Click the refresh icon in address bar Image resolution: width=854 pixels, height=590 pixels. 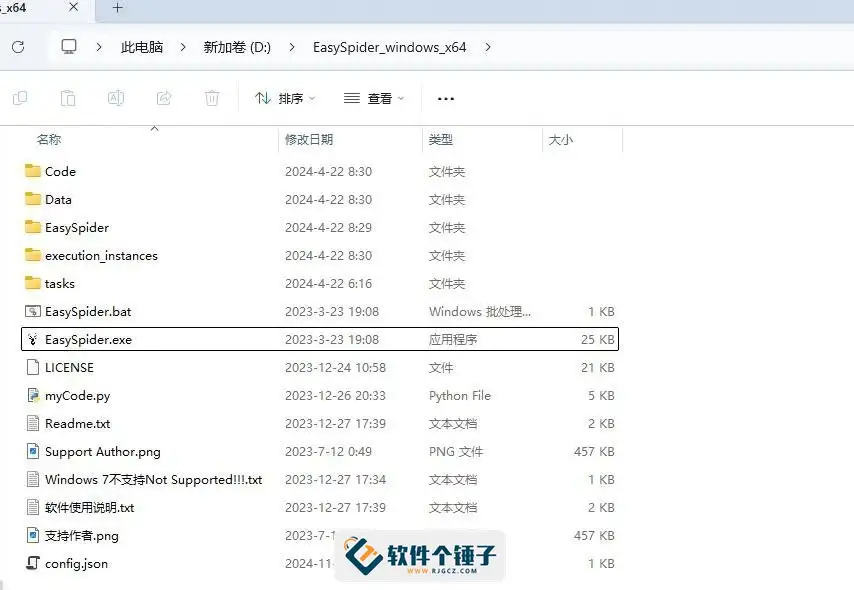tap(18, 47)
